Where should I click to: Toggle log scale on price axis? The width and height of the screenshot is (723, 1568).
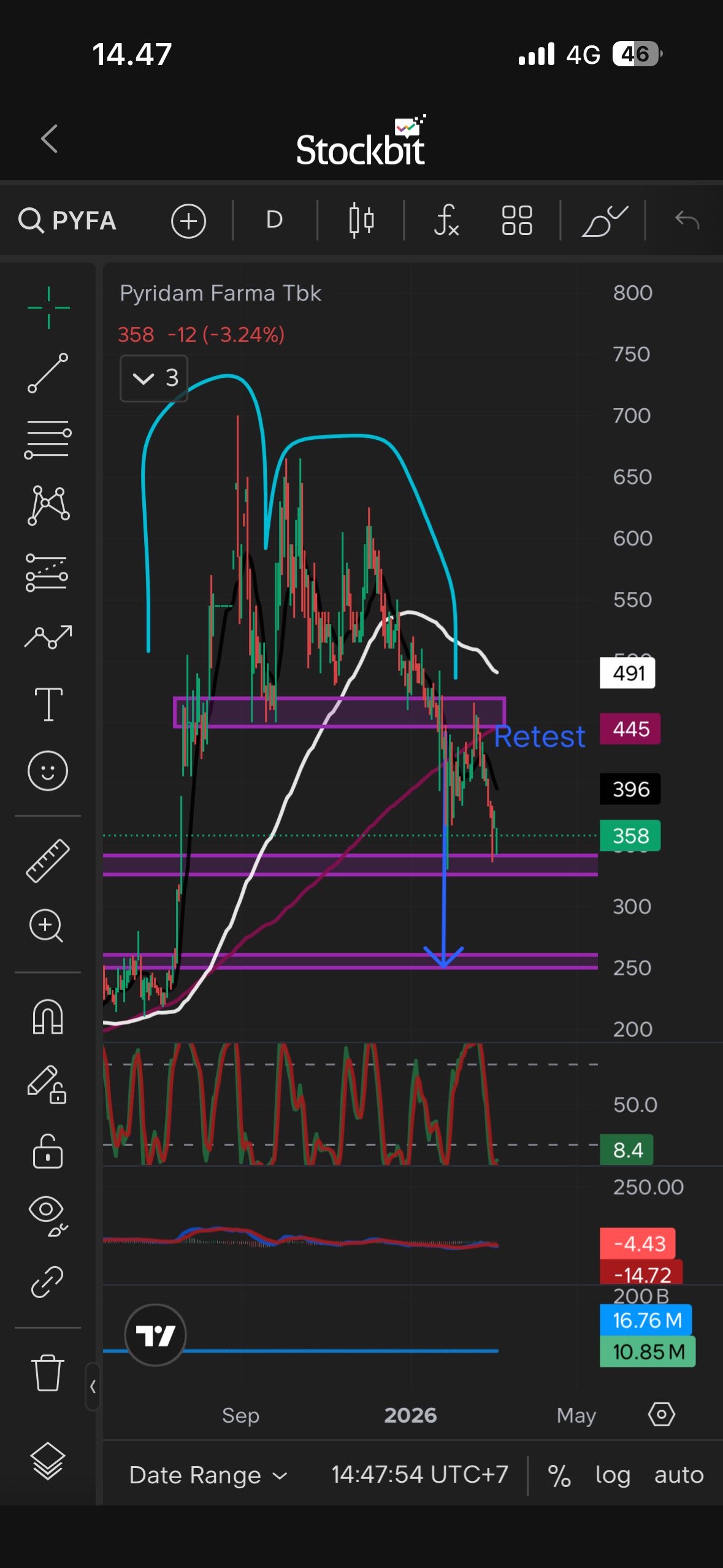pos(612,1475)
